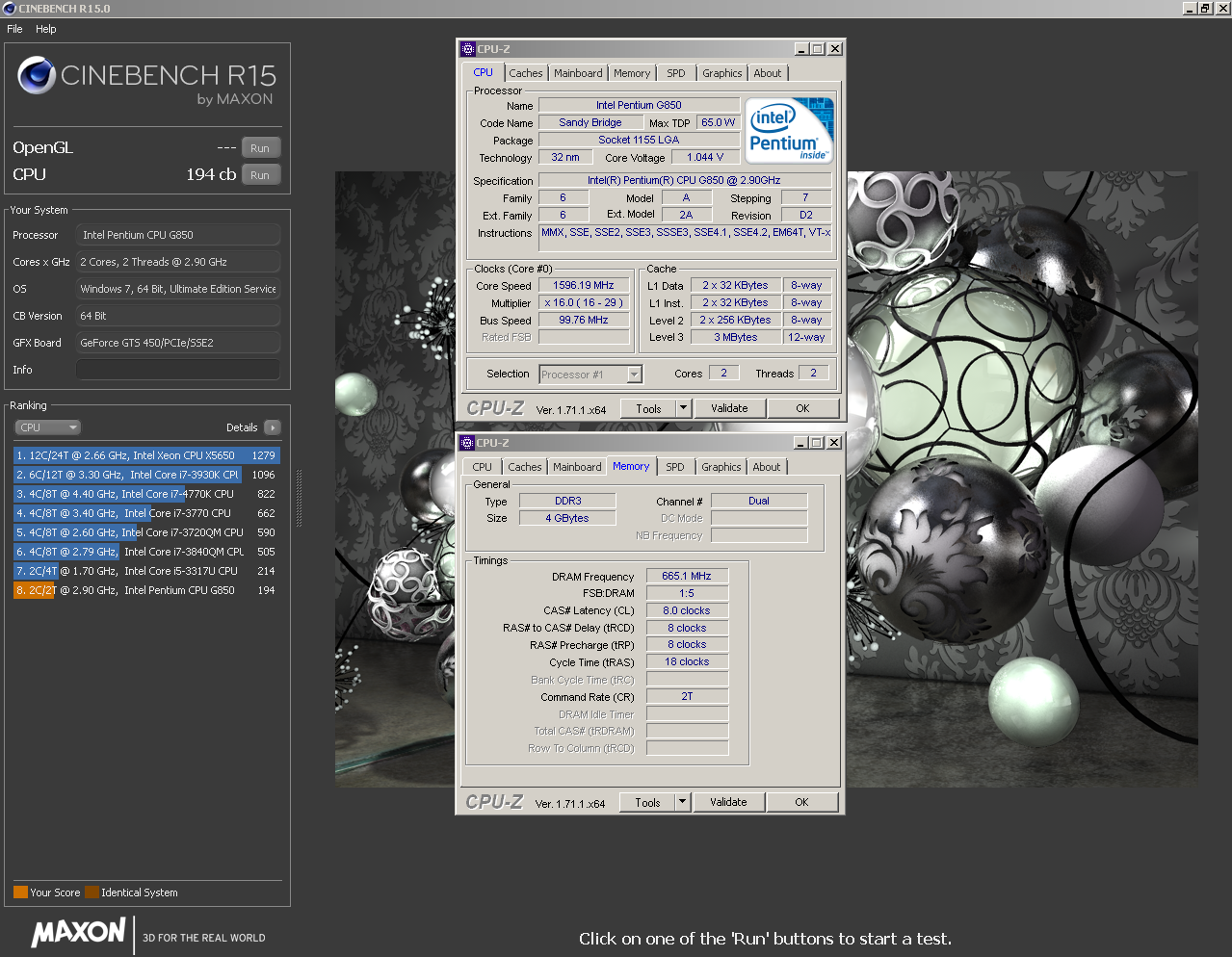Click the memory Type DDR3 value

pos(568,501)
